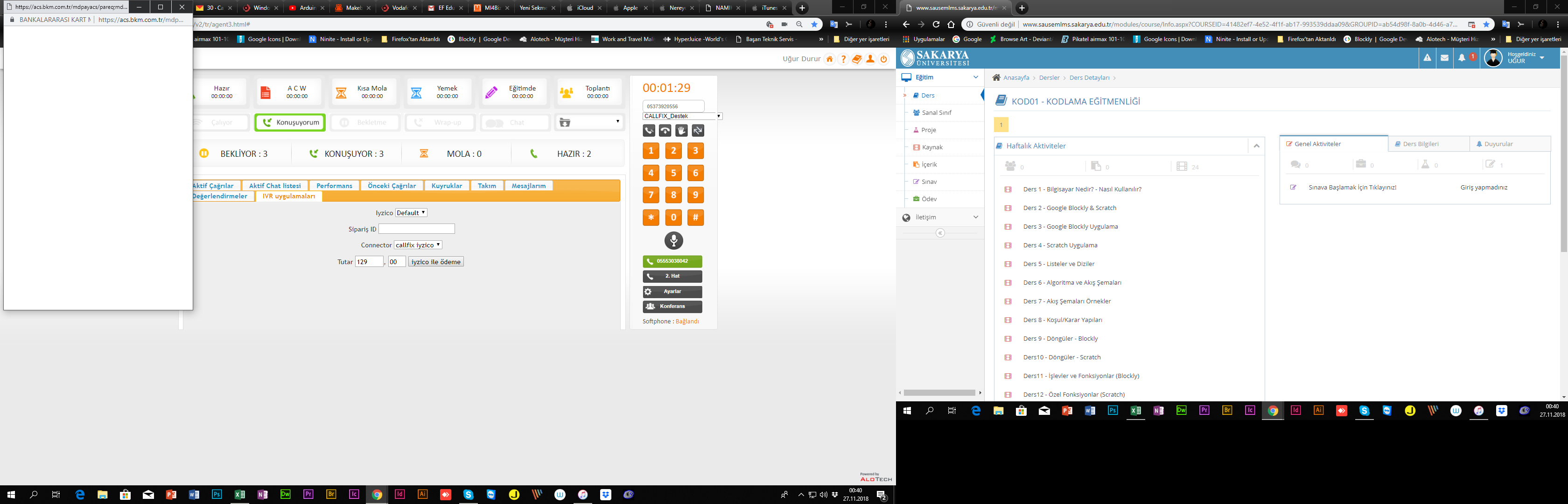Click the iyzico ile ödeme button
The width and height of the screenshot is (1568, 504).
pyautogui.click(x=436, y=262)
